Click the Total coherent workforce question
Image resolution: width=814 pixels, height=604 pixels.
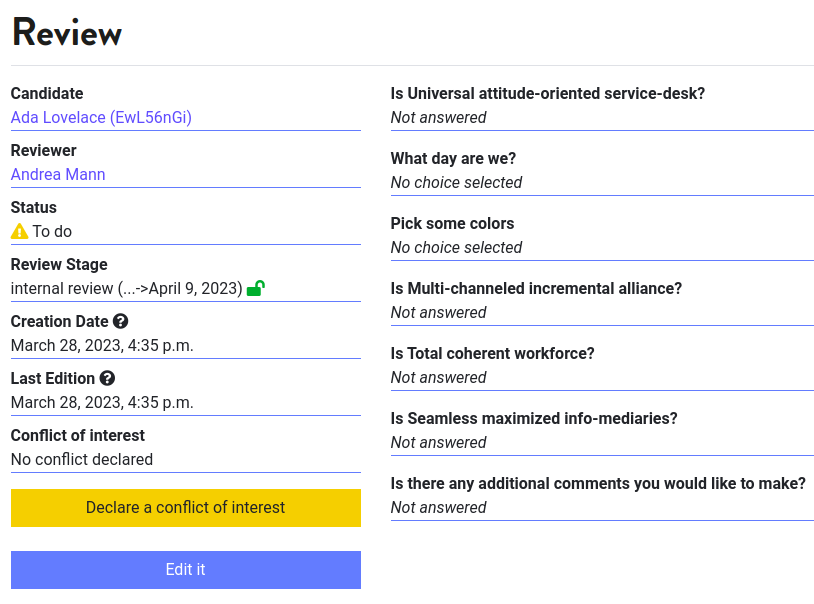tap(492, 353)
